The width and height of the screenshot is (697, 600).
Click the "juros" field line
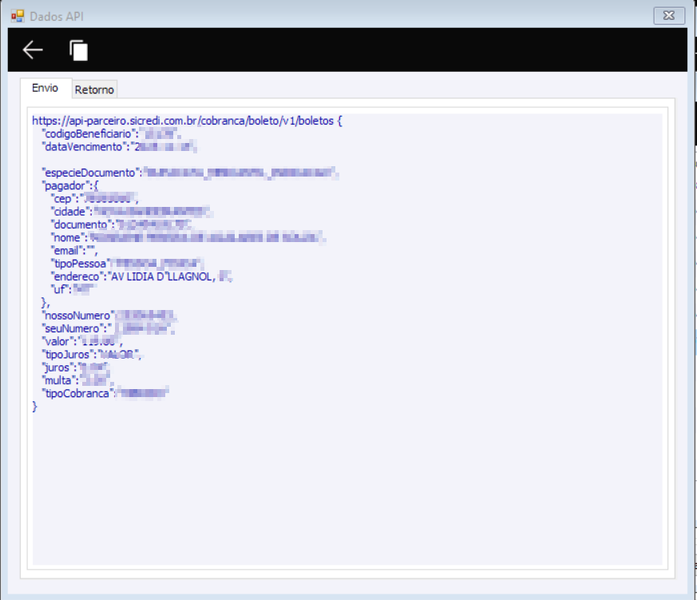click(x=76, y=367)
